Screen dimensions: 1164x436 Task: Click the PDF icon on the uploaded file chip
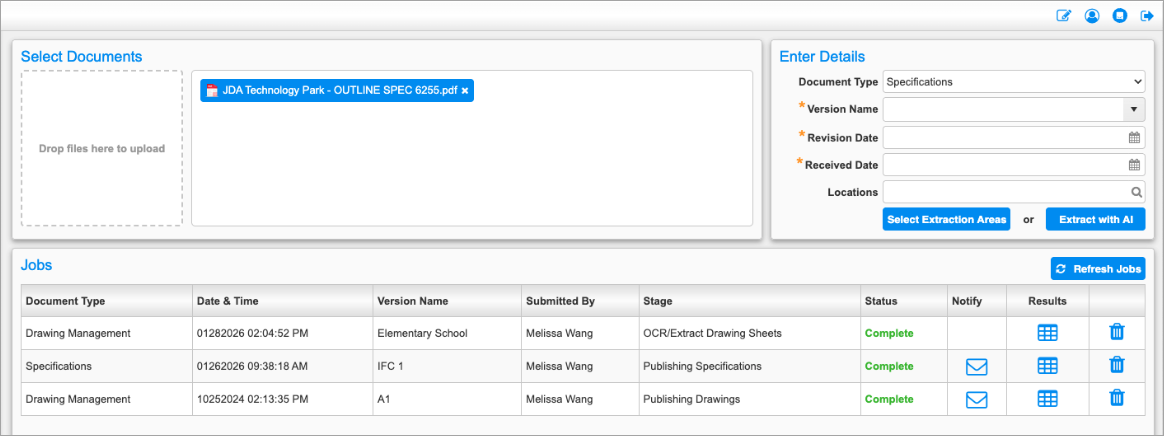click(212, 91)
